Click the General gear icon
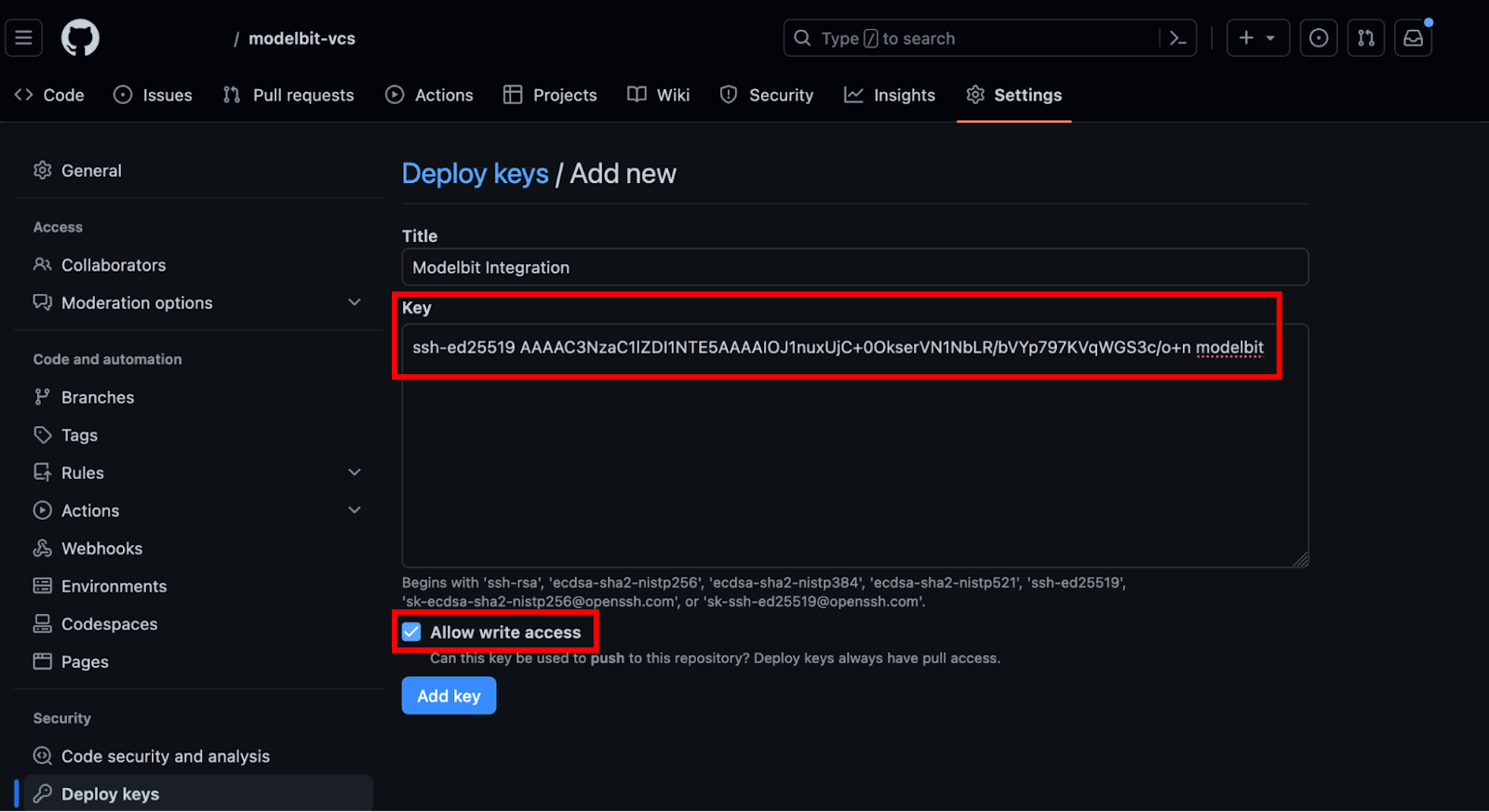The image size is (1489, 812). click(43, 170)
